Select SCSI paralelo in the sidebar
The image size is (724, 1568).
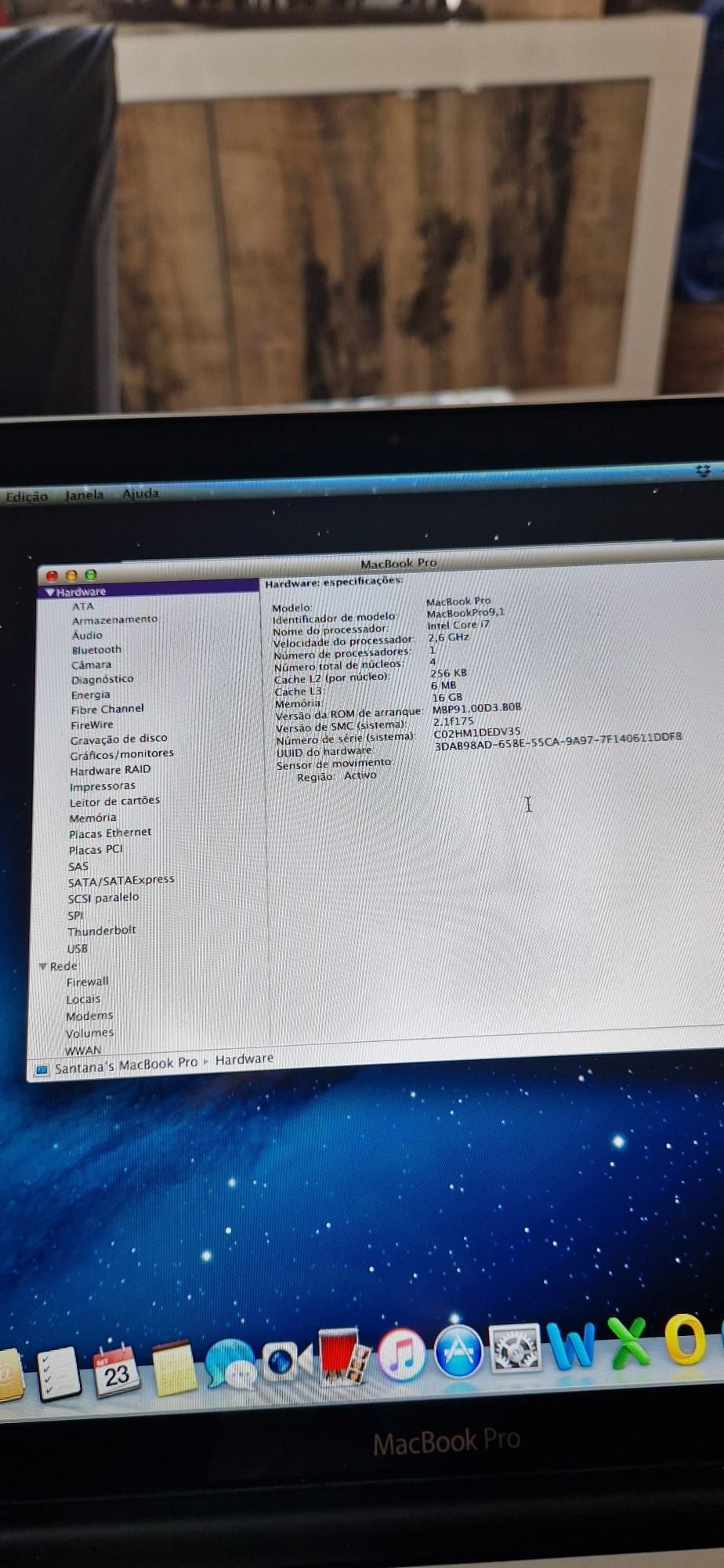coord(103,898)
